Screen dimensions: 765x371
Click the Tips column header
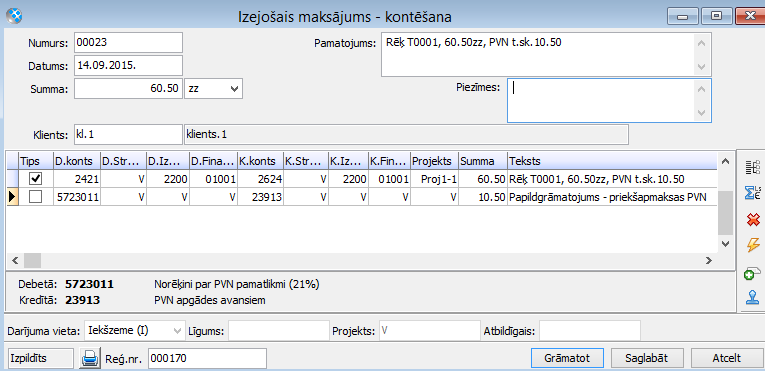(x=36, y=161)
